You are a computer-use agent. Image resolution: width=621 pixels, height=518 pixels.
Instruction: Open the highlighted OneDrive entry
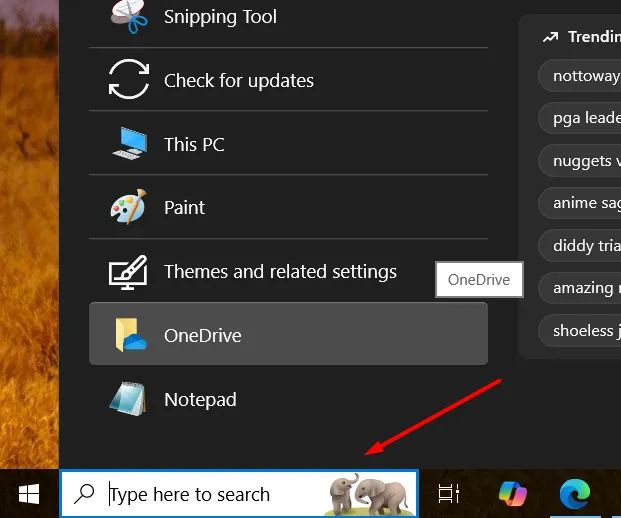click(x=288, y=333)
